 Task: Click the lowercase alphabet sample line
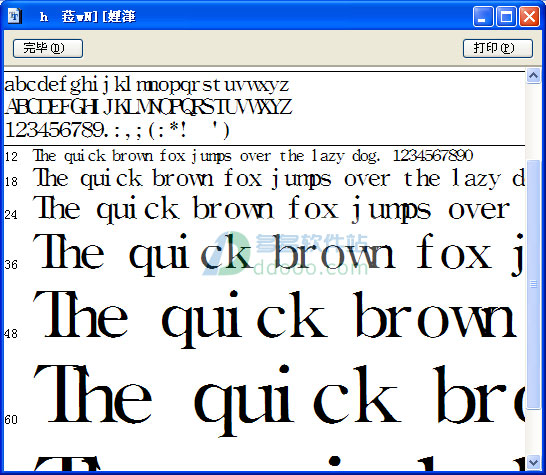coord(147,85)
